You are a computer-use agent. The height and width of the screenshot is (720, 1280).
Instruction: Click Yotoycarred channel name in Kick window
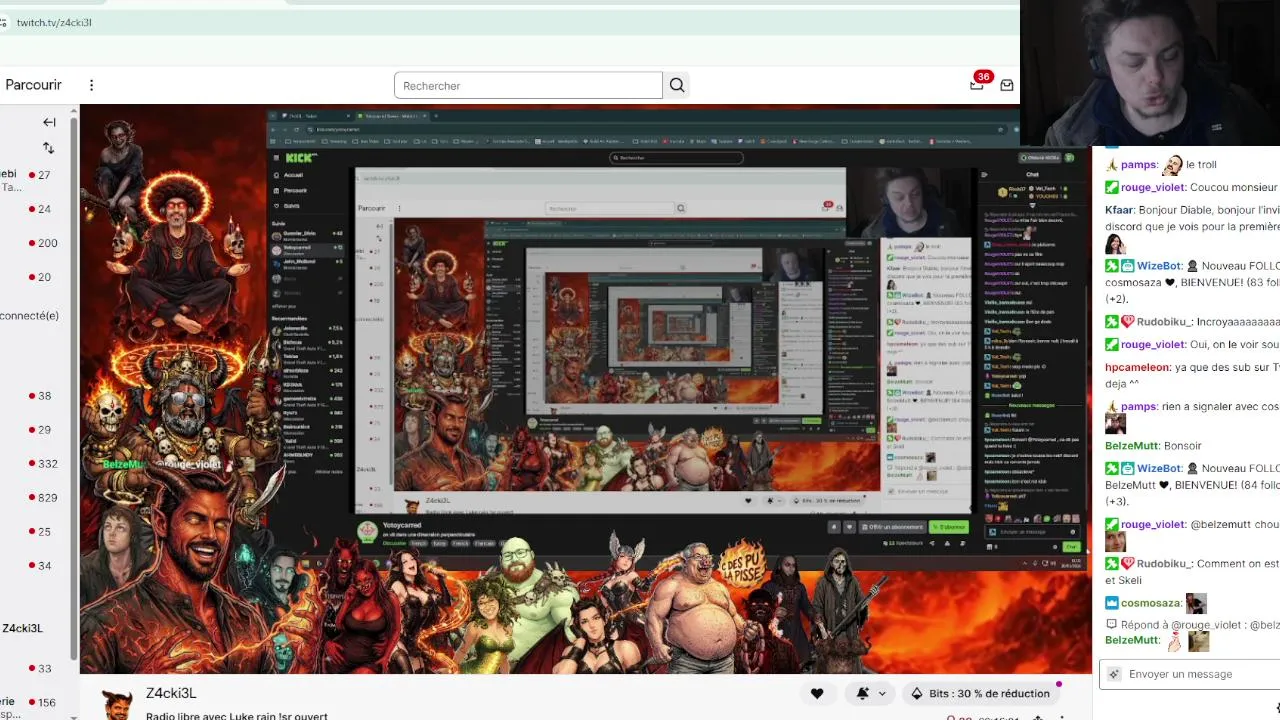point(402,526)
